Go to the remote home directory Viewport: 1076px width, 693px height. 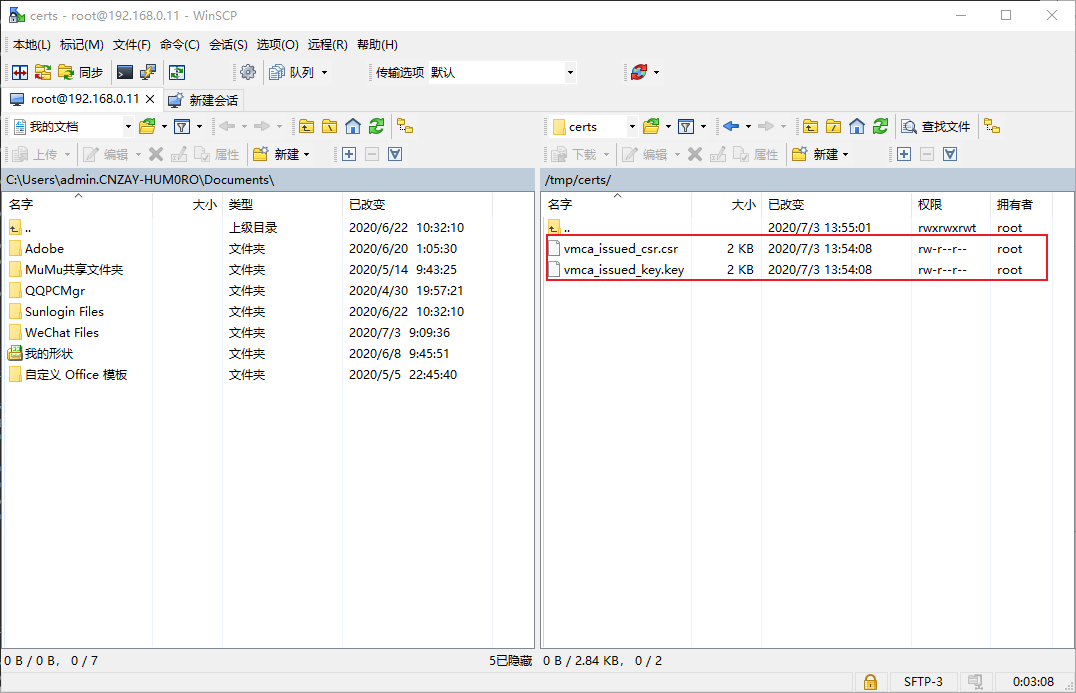(x=857, y=126)
